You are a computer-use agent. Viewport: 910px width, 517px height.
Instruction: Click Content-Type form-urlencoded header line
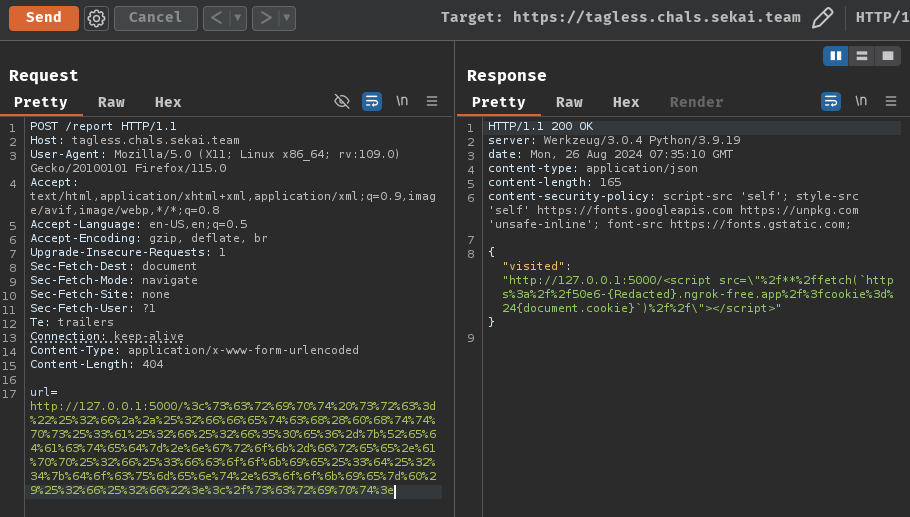click(x=194, y=350)
